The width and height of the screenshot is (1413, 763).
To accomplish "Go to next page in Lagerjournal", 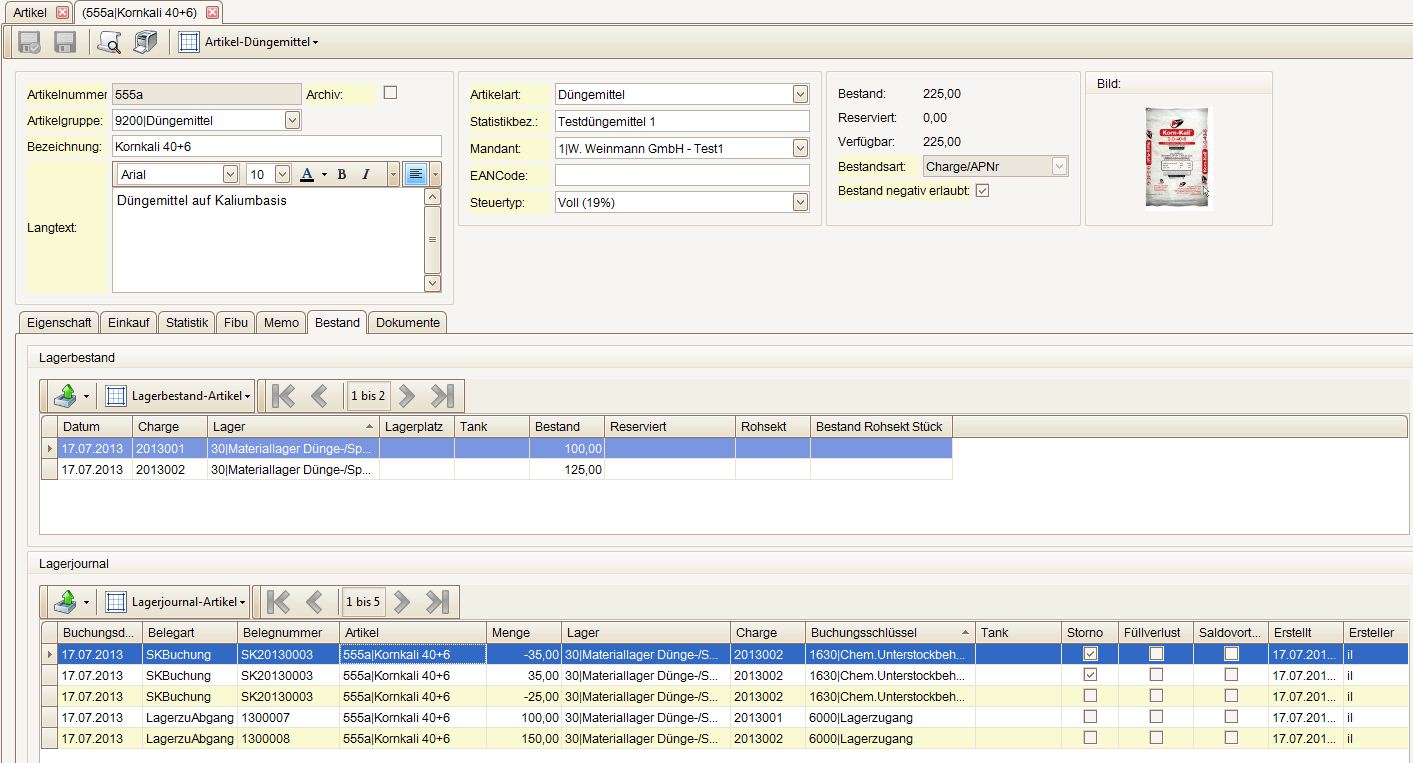I will (402, 602).
